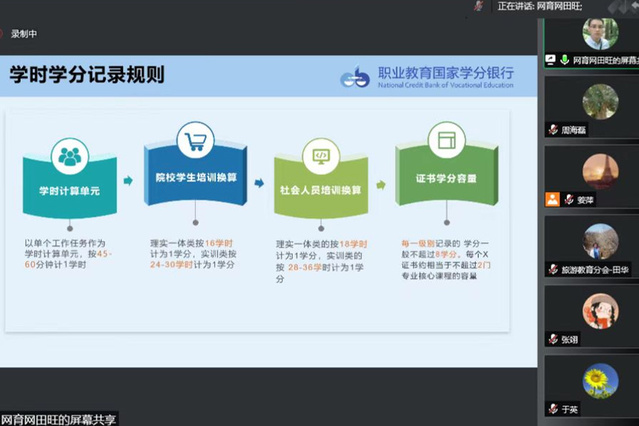This screenshot has height=426, width=639.
Task: Toggle the muted microphone icon for 周海磊
Action: point(552,130)
